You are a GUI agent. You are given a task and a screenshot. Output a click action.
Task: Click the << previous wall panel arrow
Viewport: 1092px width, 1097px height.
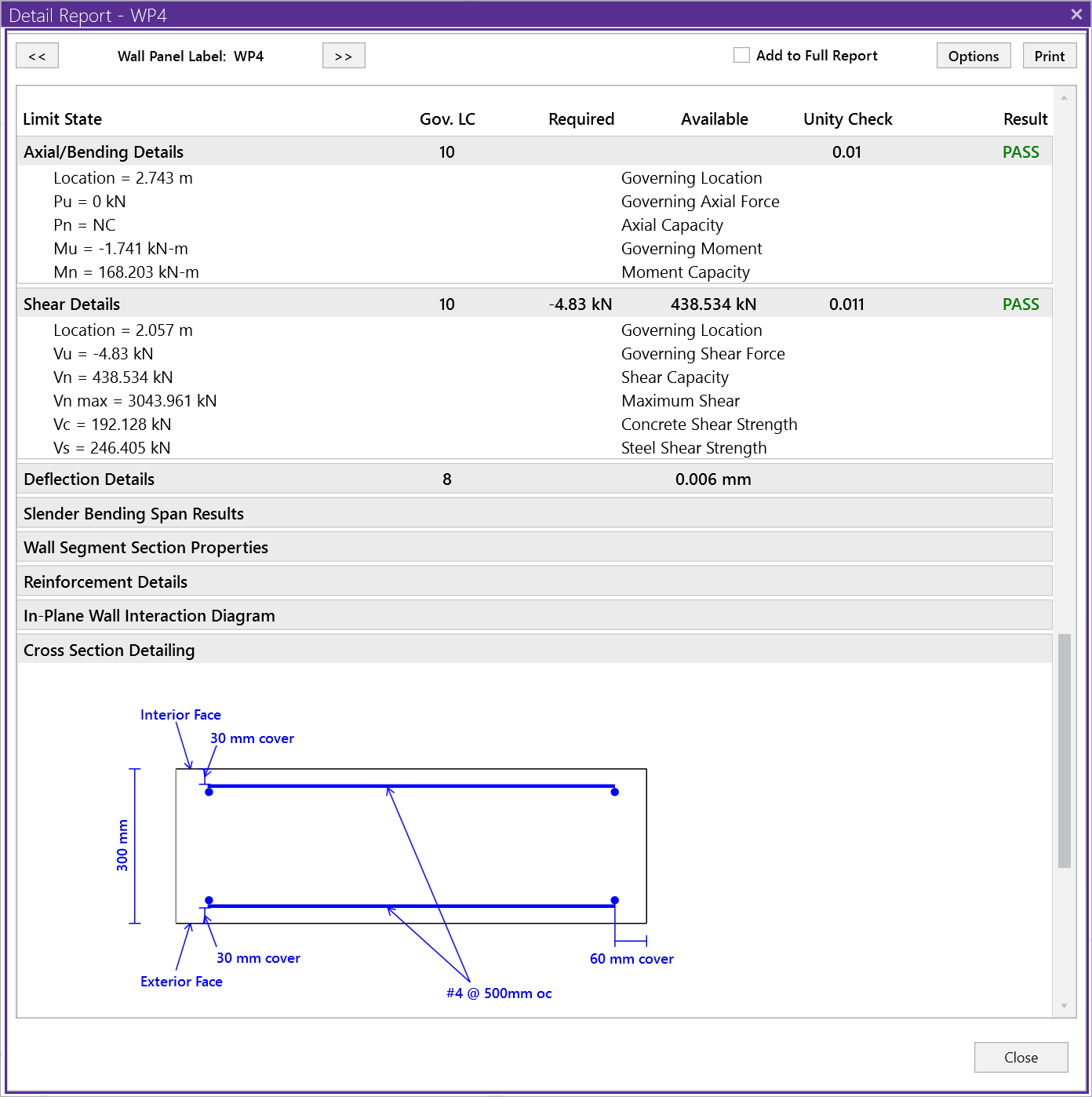pyautogui.click(x=37, y=55)
